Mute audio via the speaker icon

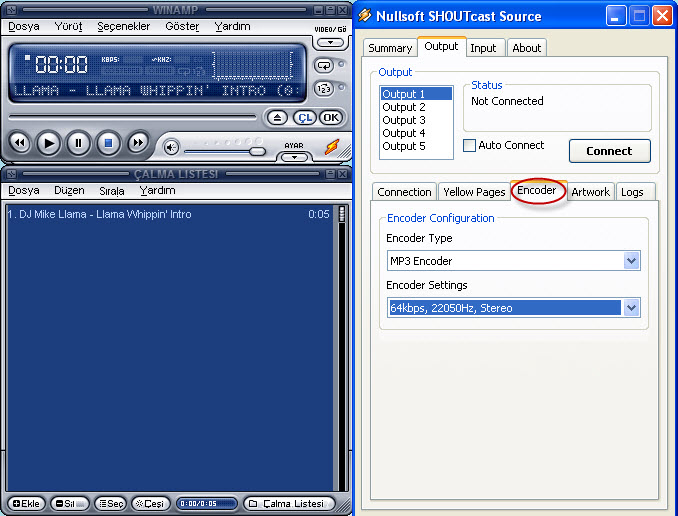click(x=171, y=148)
